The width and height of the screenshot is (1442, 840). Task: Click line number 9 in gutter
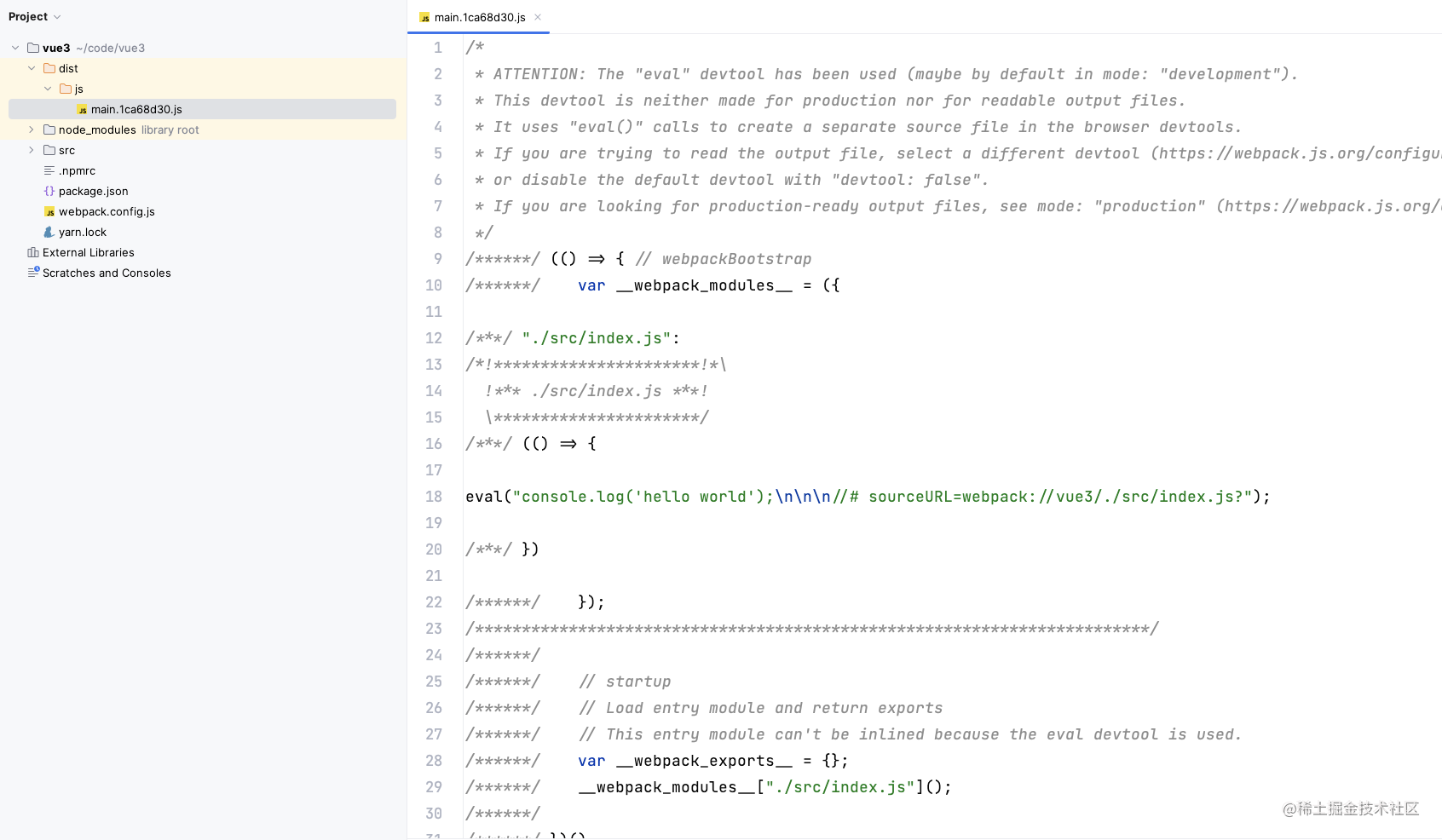click(438, 259)
